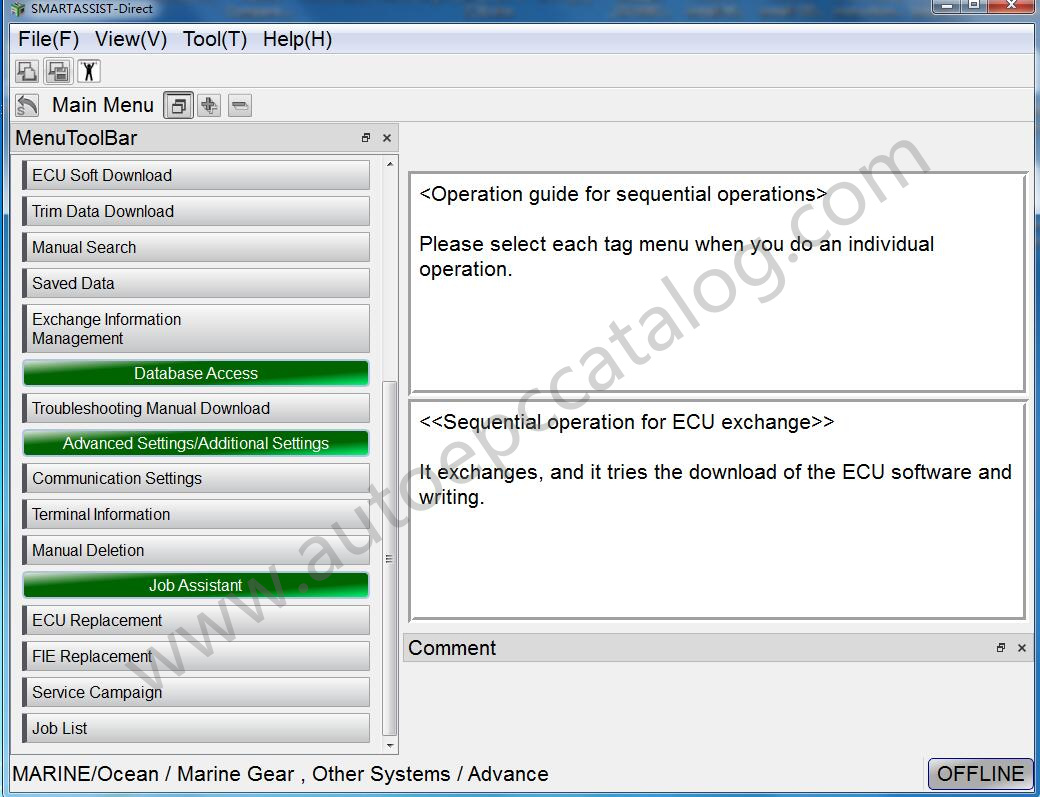Open Manual Search
The image size is (1040, 797).
pyautogui.click(x=196, y=247)
